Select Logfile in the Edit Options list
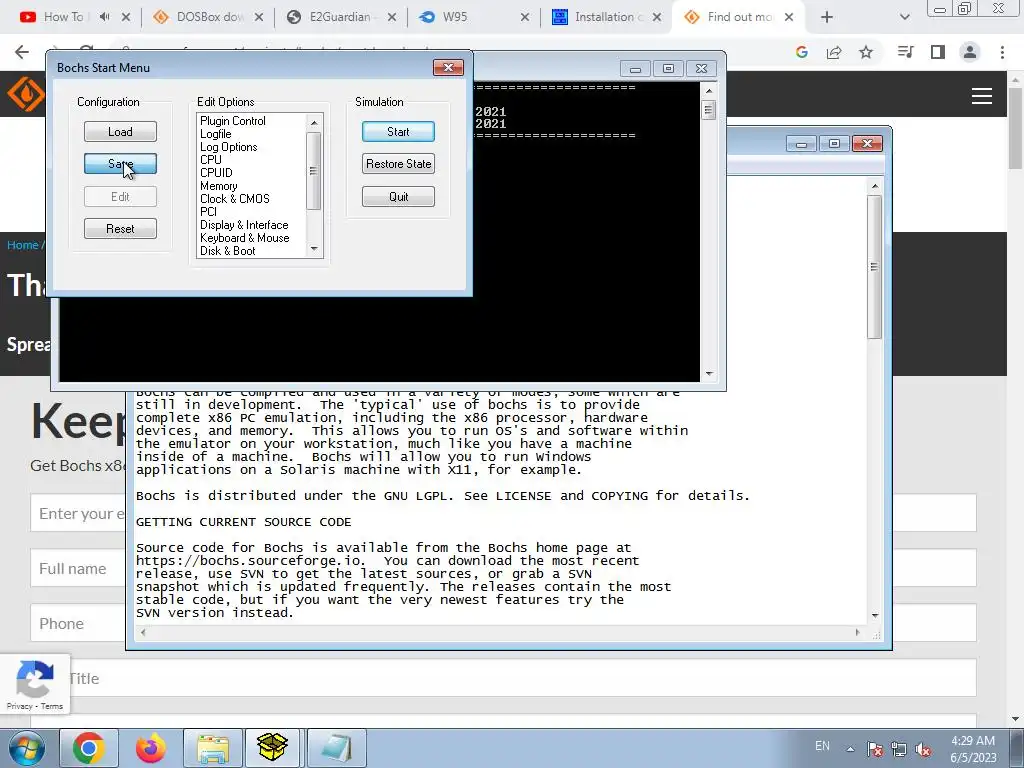 [x=216, y=134]
